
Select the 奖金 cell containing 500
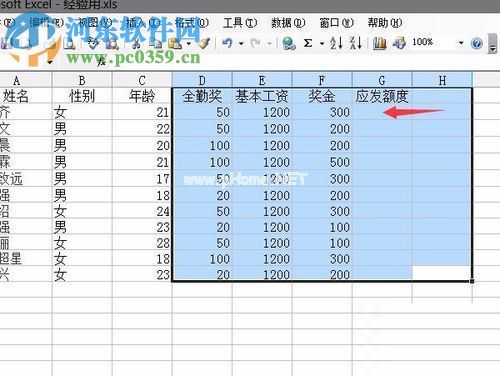[x=322, y=162]
